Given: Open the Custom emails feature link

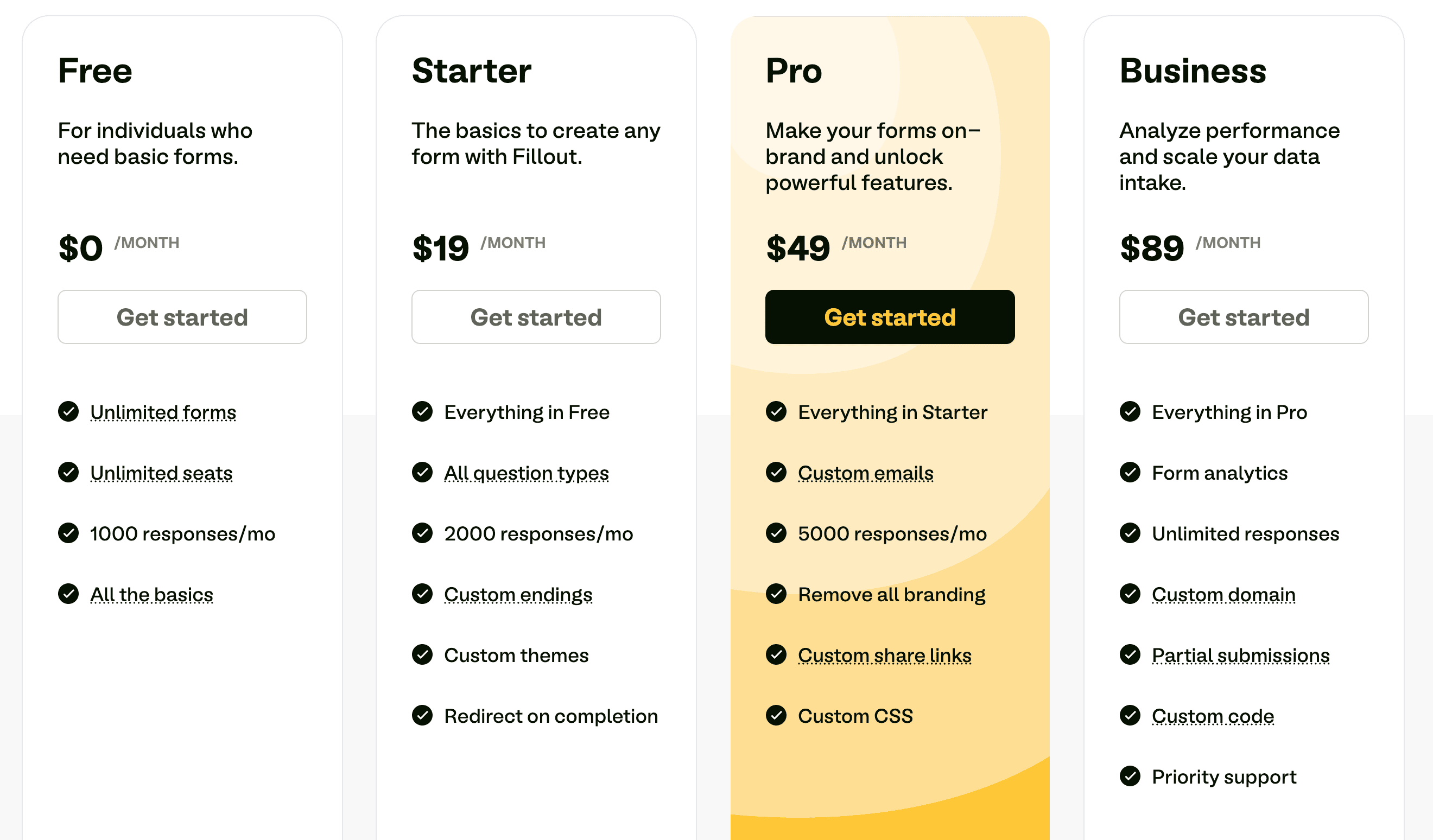Looking at the screenshot, I should click(x=865, y=473).
